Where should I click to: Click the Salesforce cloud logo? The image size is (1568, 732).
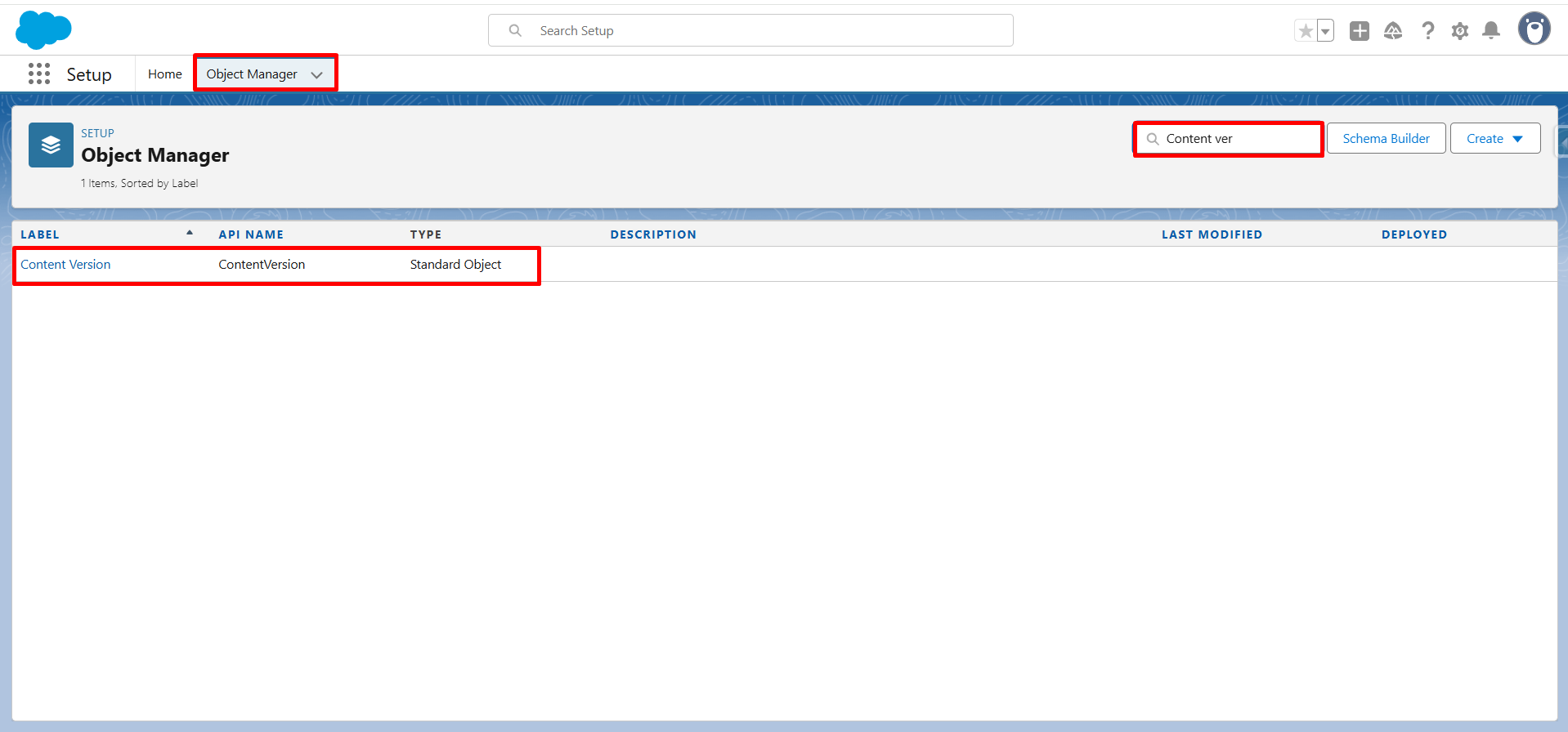43,30
